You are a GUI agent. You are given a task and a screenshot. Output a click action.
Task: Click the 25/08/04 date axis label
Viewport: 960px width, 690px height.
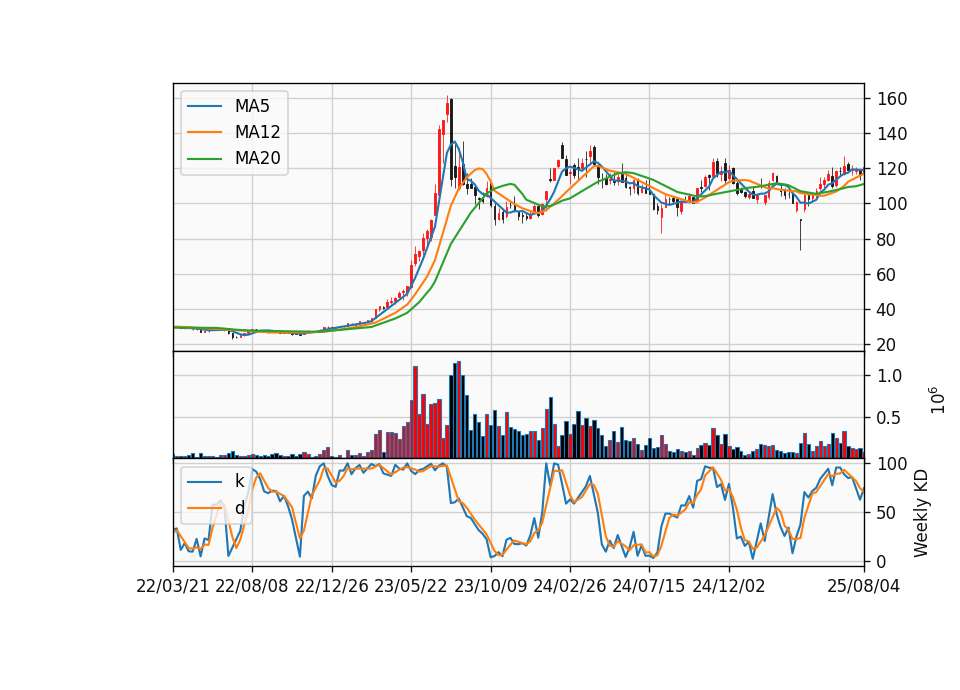pos(864,586)
